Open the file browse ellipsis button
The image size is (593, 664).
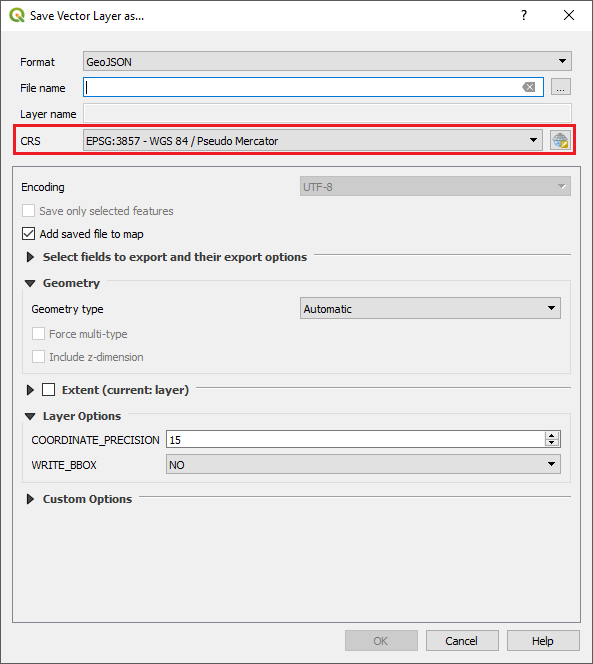(x=561, y=87)
